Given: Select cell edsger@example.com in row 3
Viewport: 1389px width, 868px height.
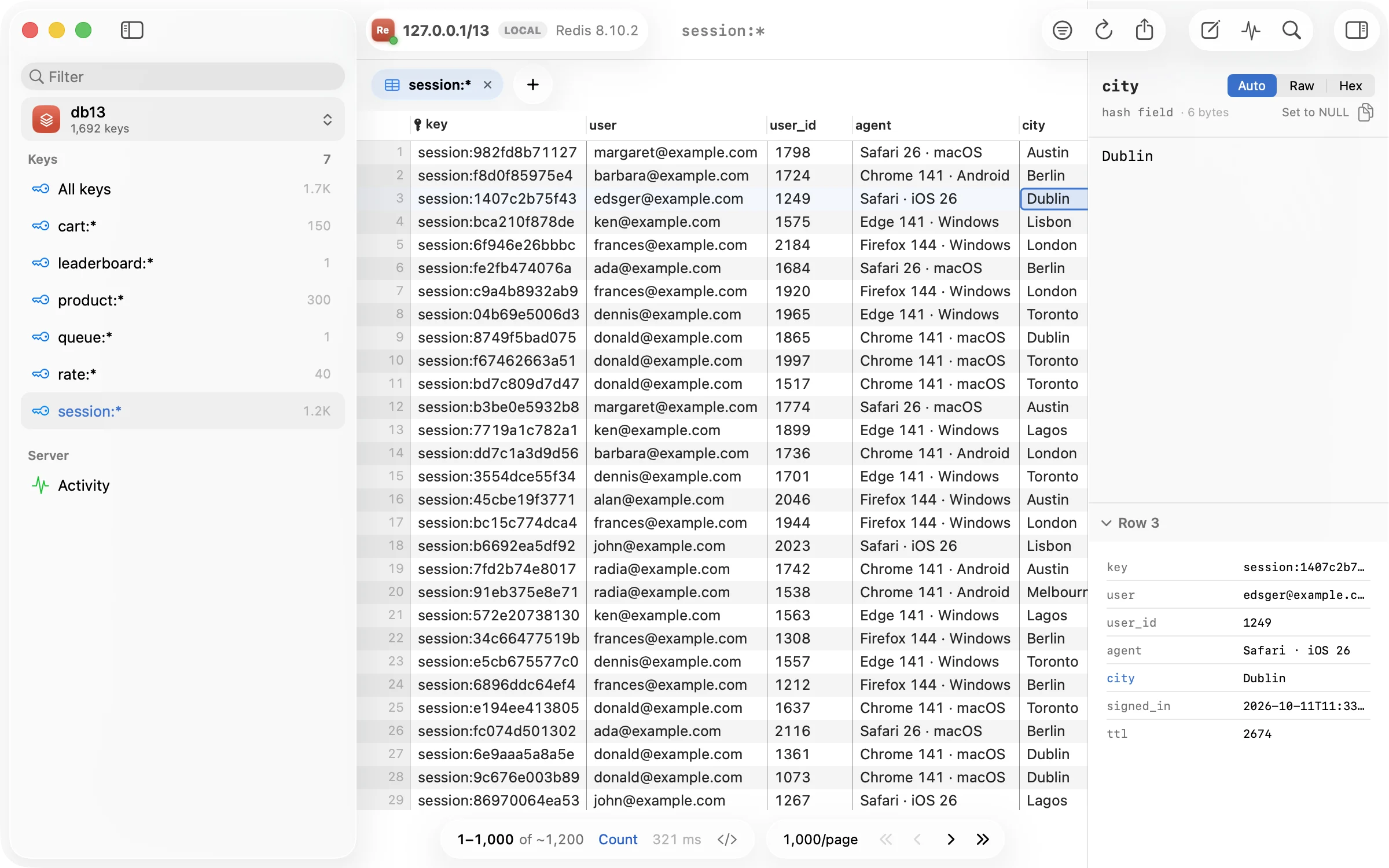Looking at the screenshot, I should [x=677, y=198].
